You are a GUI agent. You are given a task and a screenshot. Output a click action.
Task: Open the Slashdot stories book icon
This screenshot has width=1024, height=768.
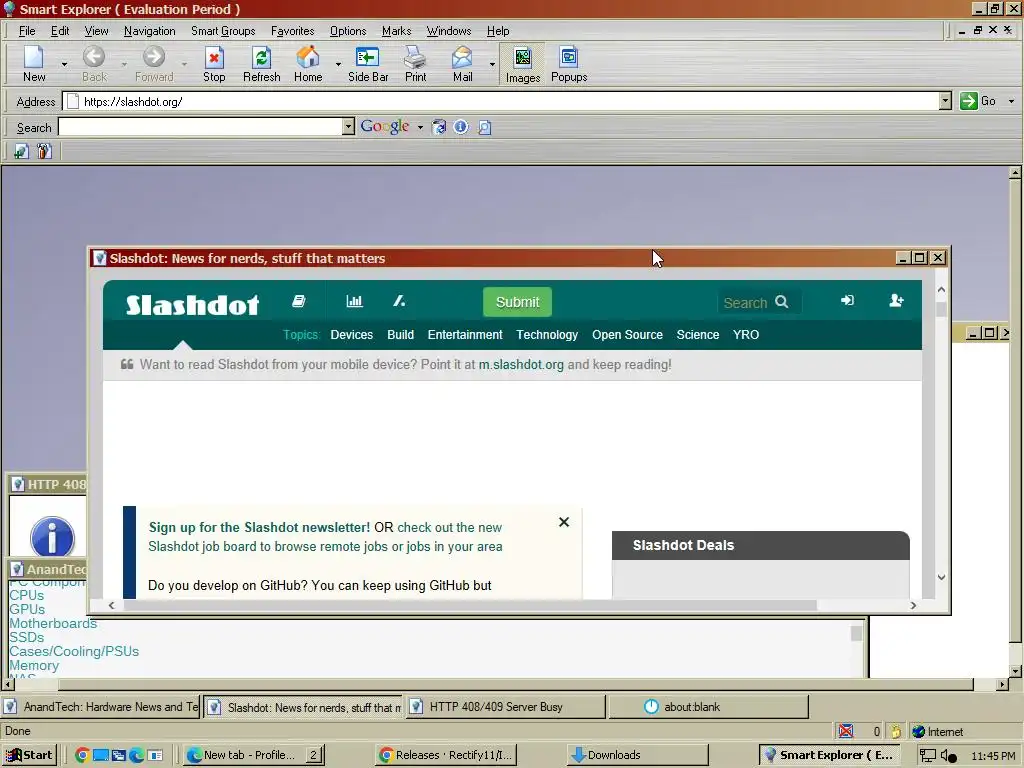coord(298,300)
